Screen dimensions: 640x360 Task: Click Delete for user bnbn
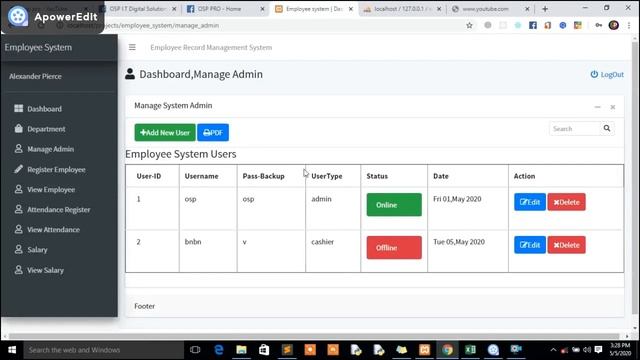tap(566, 245)
